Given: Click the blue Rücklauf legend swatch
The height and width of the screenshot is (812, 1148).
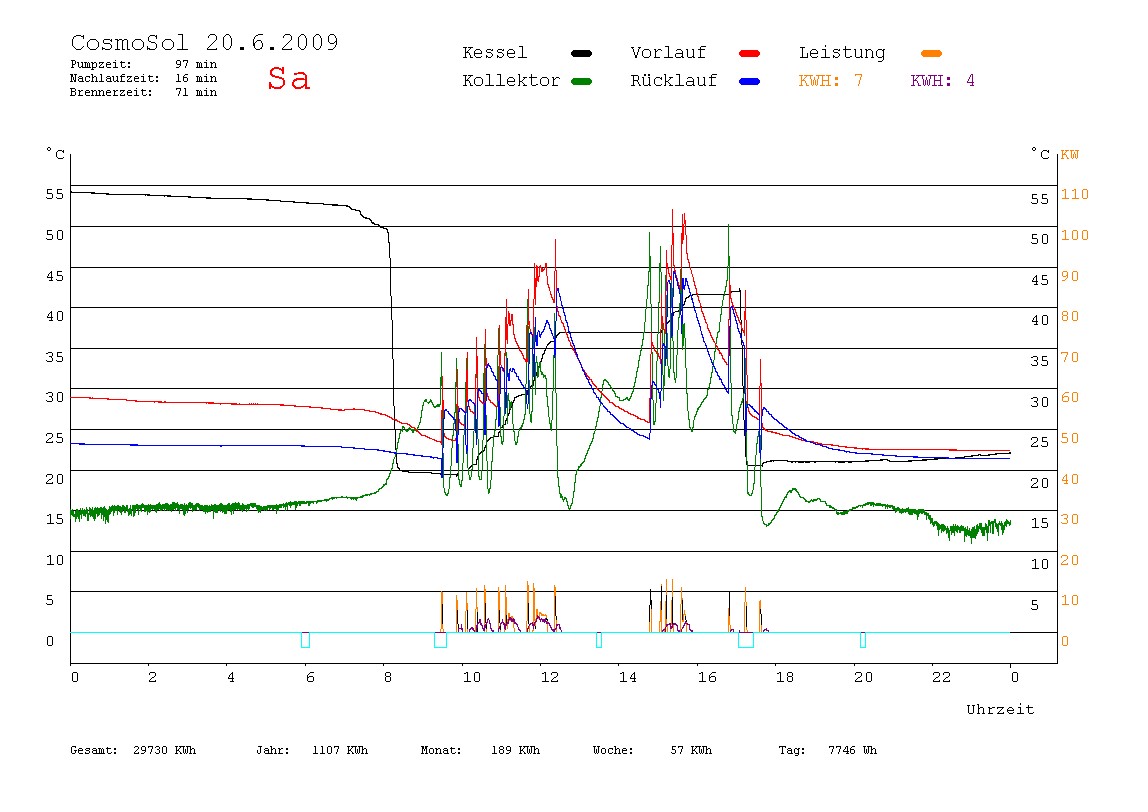Looking at the screenshot, I should (x=750, y=81).
